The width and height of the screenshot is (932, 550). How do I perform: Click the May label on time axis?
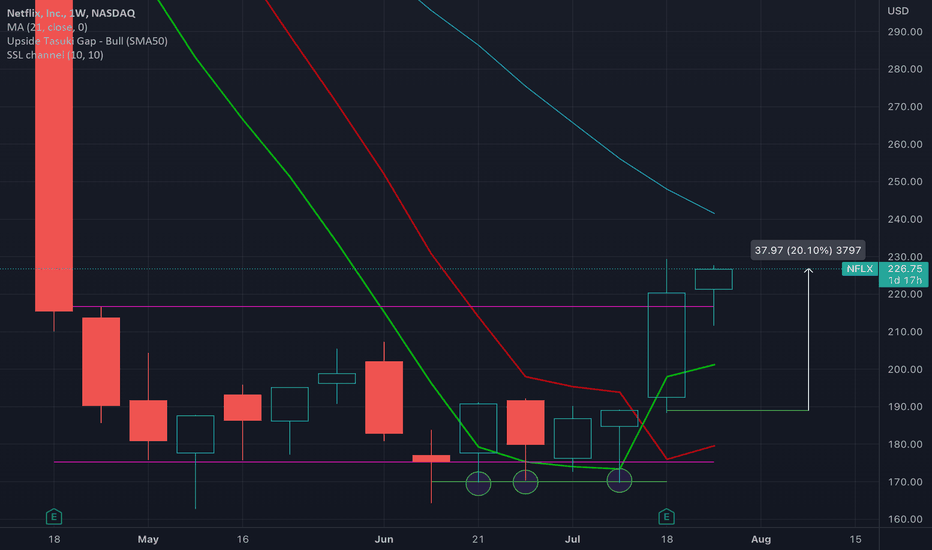(x=148, y=539)
